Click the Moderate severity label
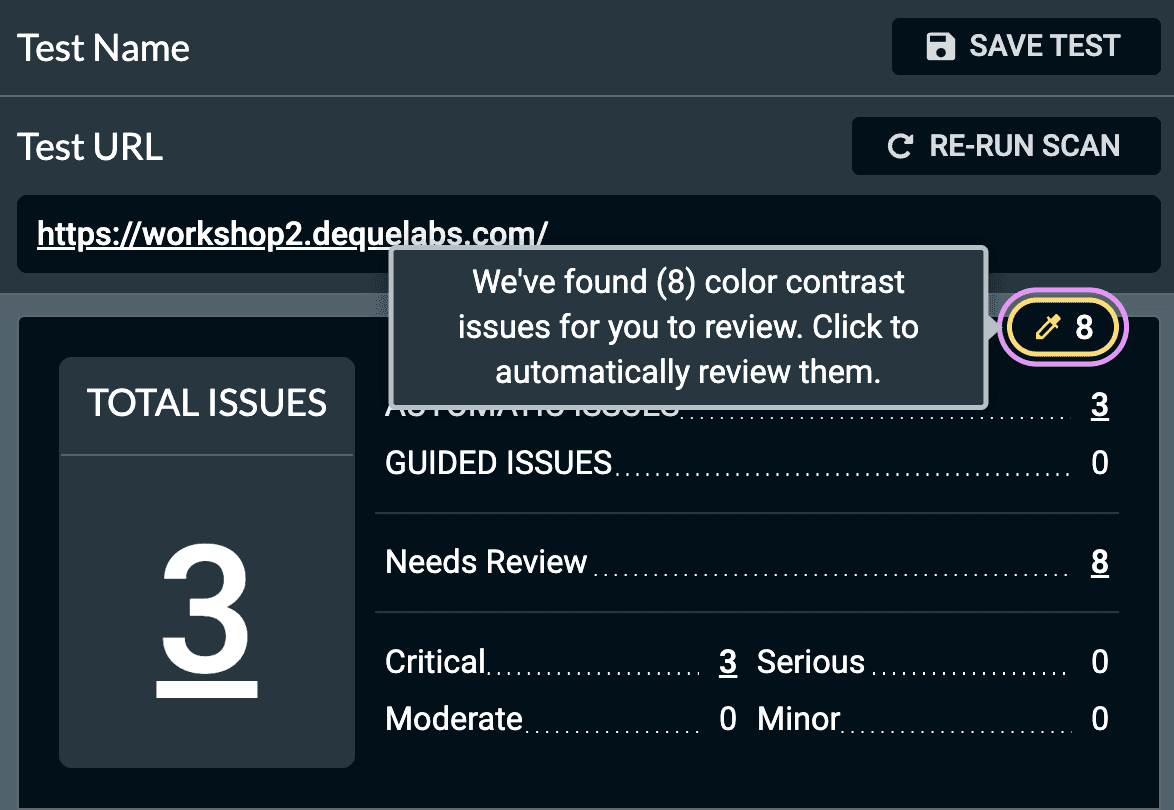The image size is (1174, 810). point(454,719)
